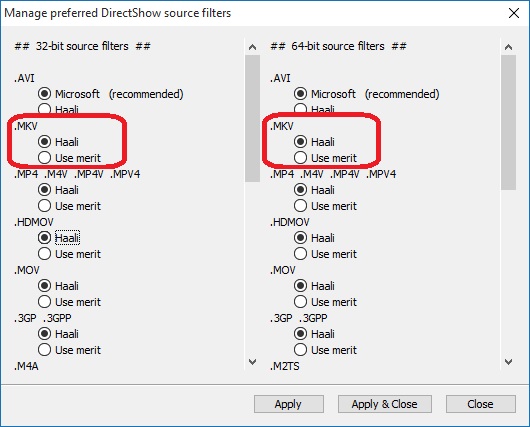Click up arrow of 32-bit list scrollbar
The width and height of the screenshot is (530, 427).
coord(252,47)
